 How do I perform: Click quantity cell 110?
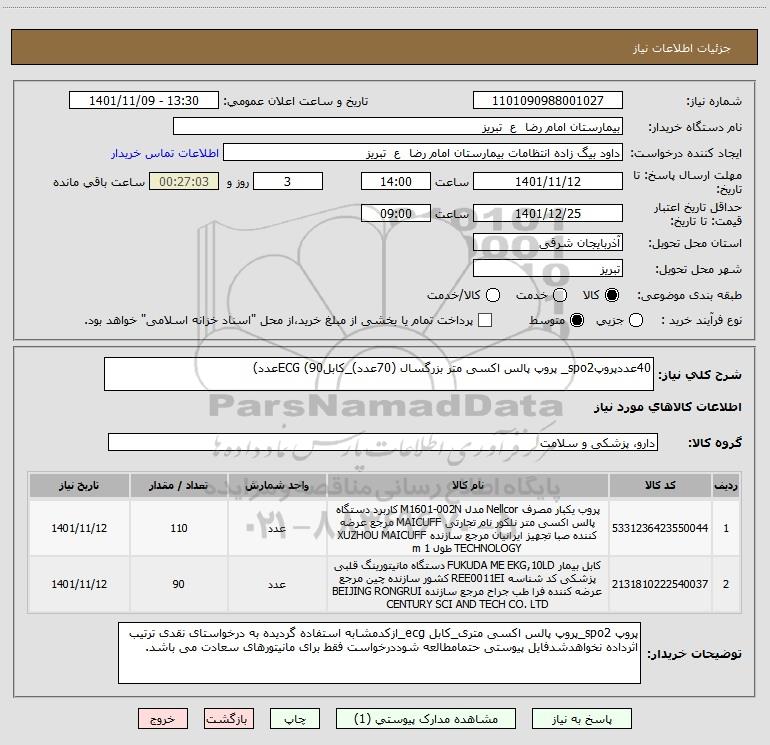tap(179, 528)
